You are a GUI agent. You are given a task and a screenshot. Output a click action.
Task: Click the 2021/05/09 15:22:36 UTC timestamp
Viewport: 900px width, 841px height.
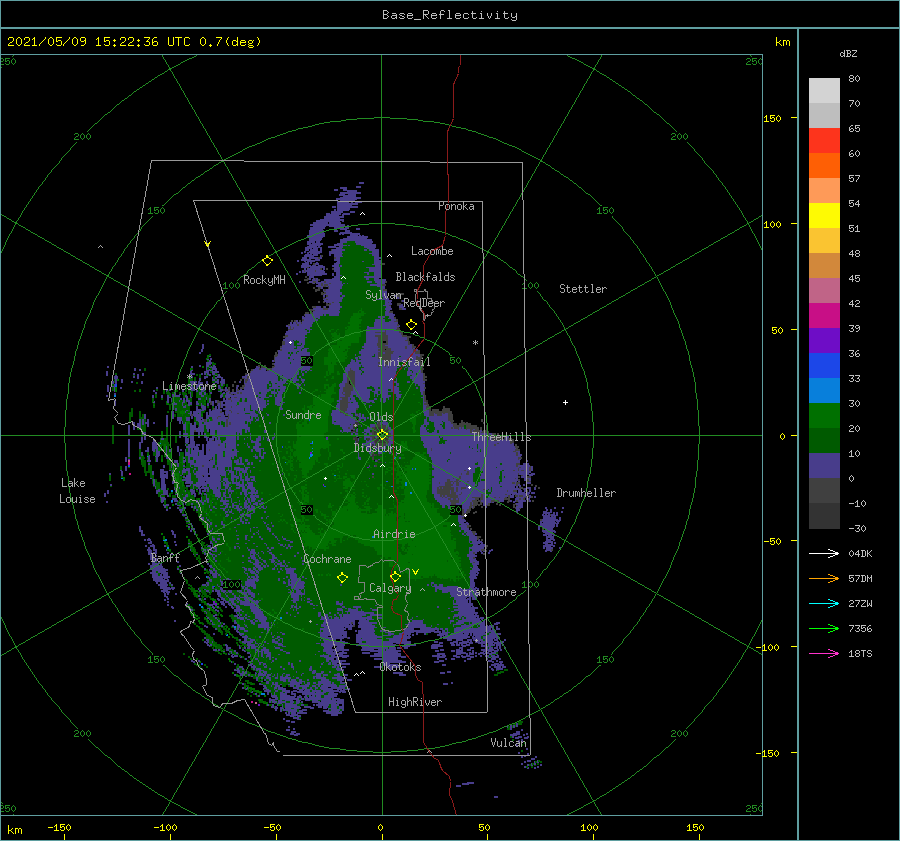98,42
